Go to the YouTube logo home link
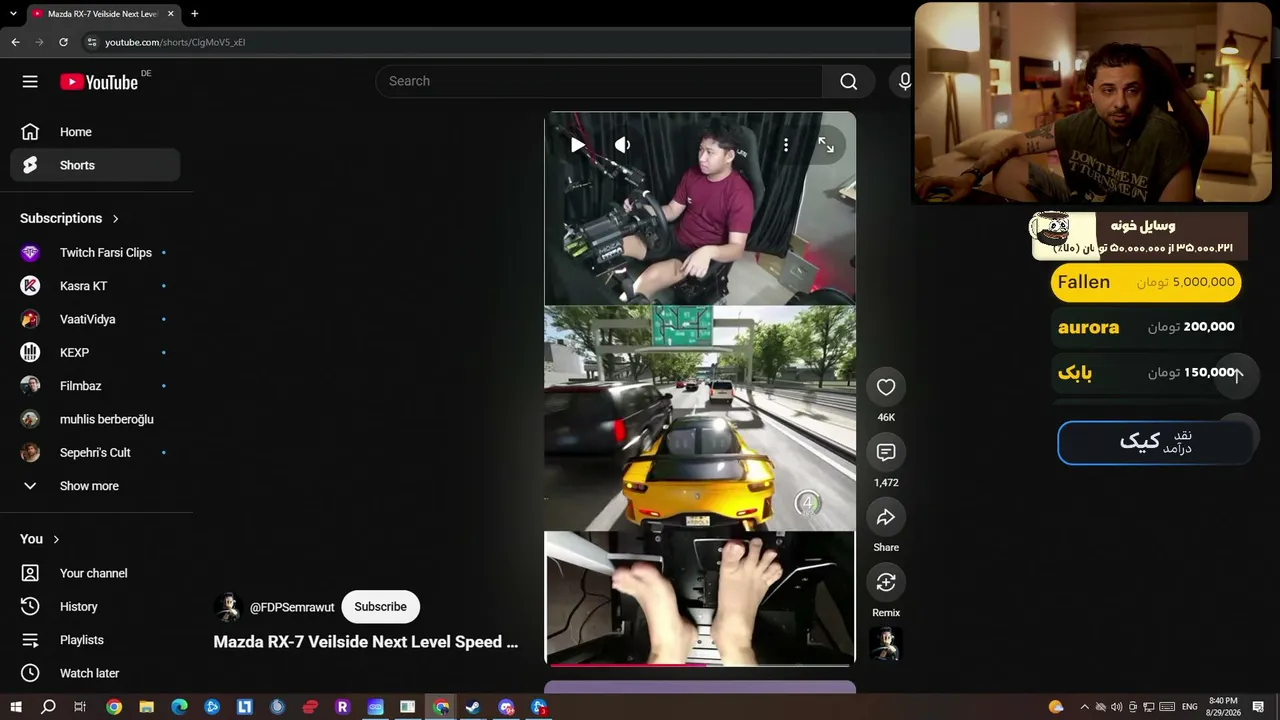This screenshot has width=1280, height=720. point(99,82)
